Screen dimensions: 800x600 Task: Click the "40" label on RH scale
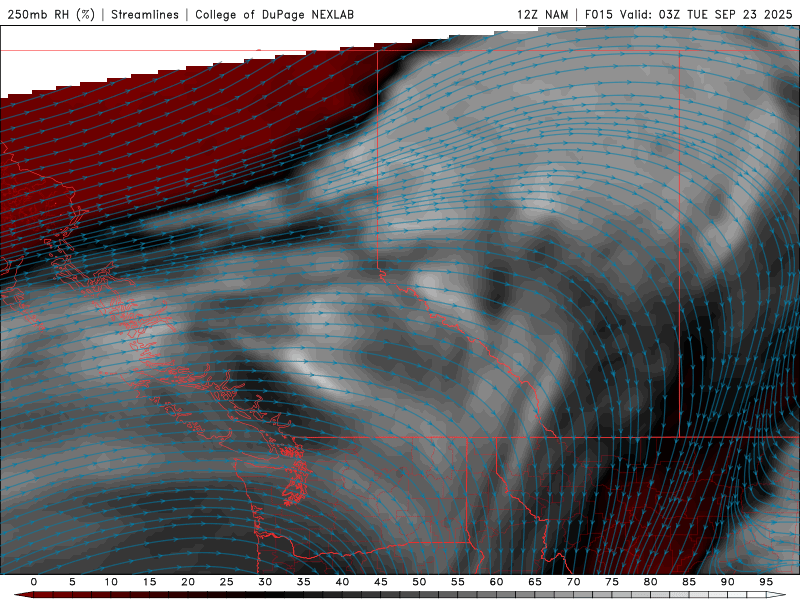tap(342, 582)
